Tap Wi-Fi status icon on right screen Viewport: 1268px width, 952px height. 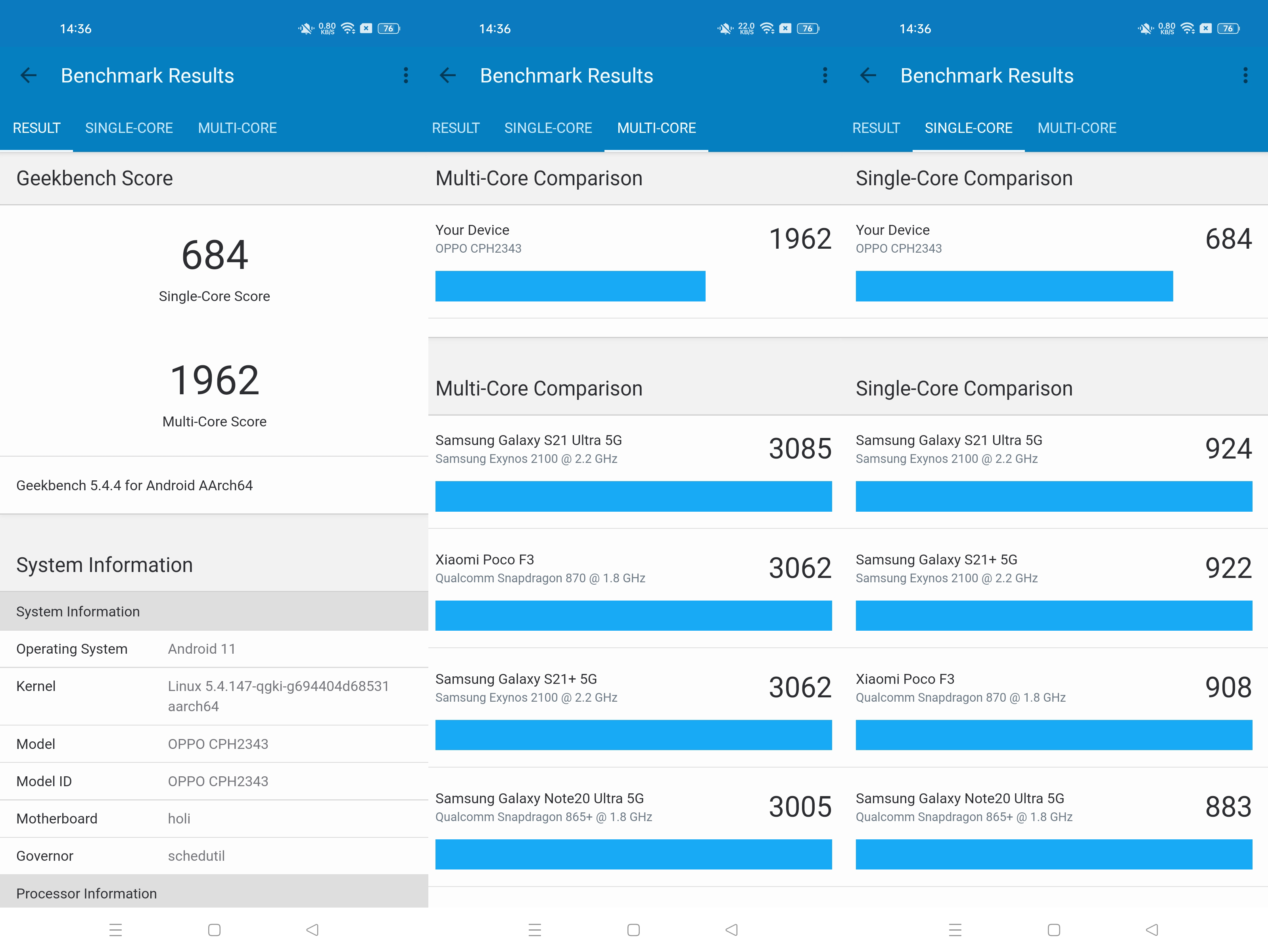[x=1188, y=28]
